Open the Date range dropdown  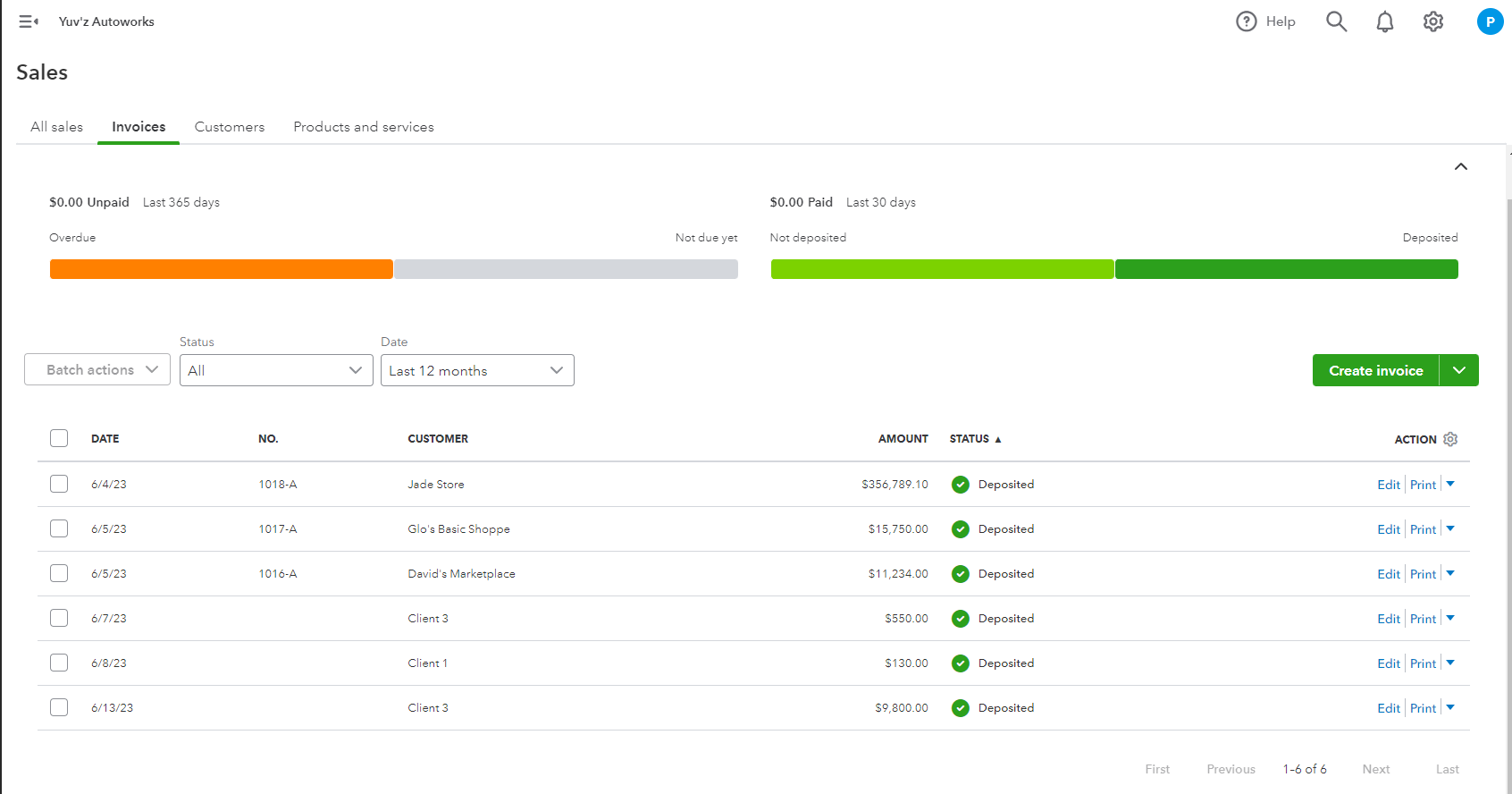point(477,370)
